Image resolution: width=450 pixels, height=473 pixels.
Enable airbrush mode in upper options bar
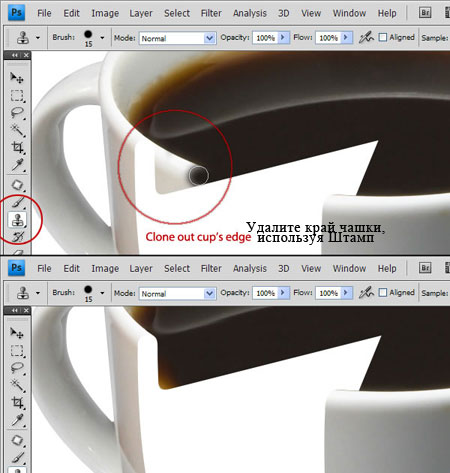click(x=366, y=37)
